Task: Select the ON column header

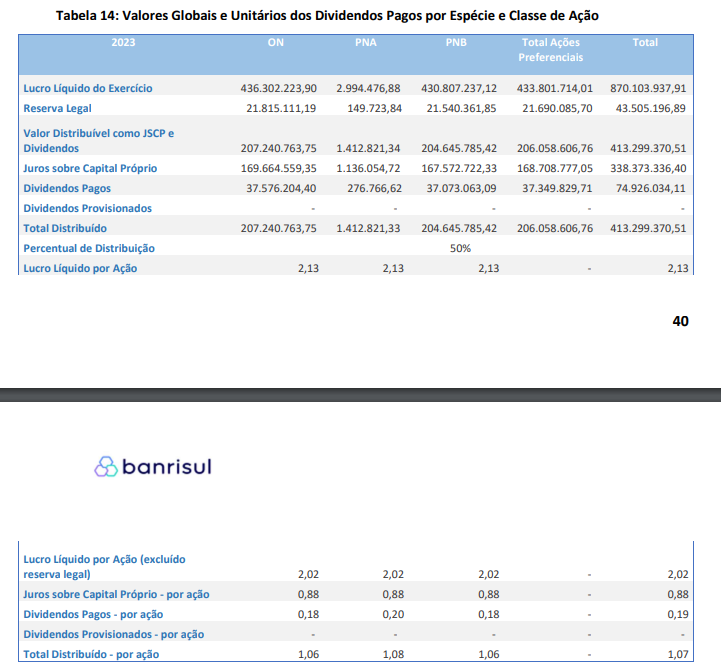Action: (x=275, y=42)
